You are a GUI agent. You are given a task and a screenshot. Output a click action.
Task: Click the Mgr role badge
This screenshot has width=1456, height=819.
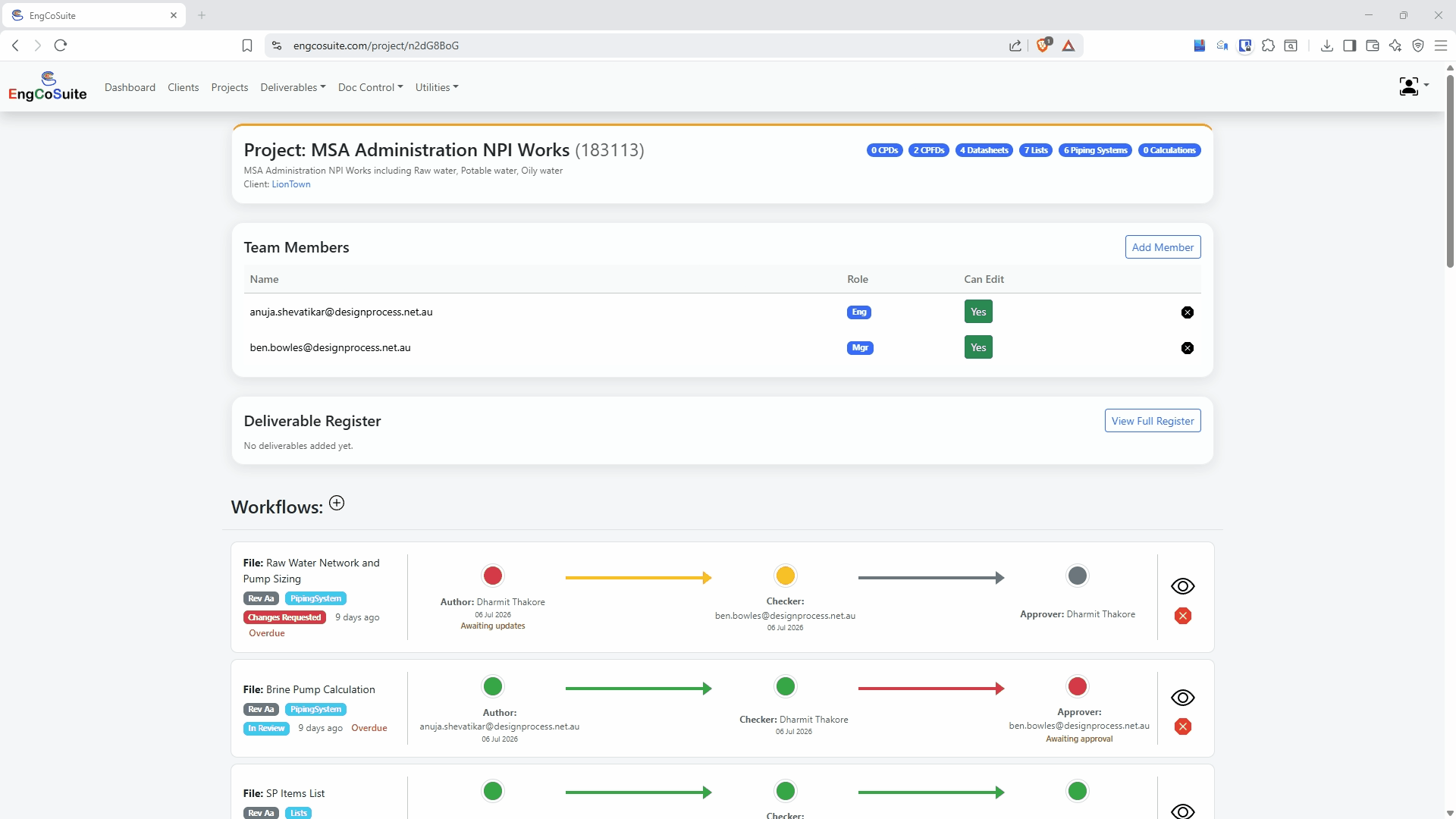coord(860,347)
